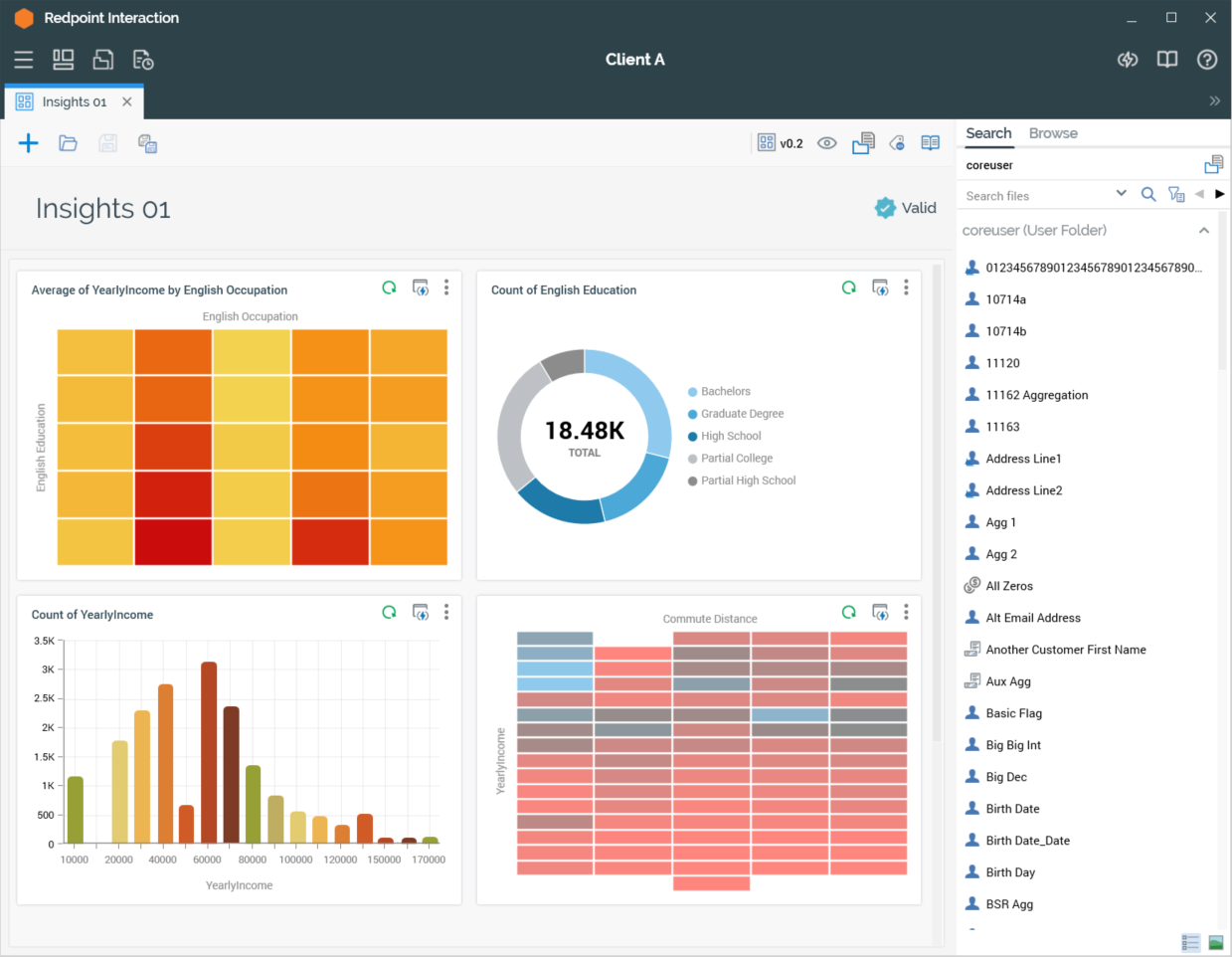The width and height of the screenshot is (1232, 957).
Task: Switch to the Browse tab
Action: tap(1052, 133)
